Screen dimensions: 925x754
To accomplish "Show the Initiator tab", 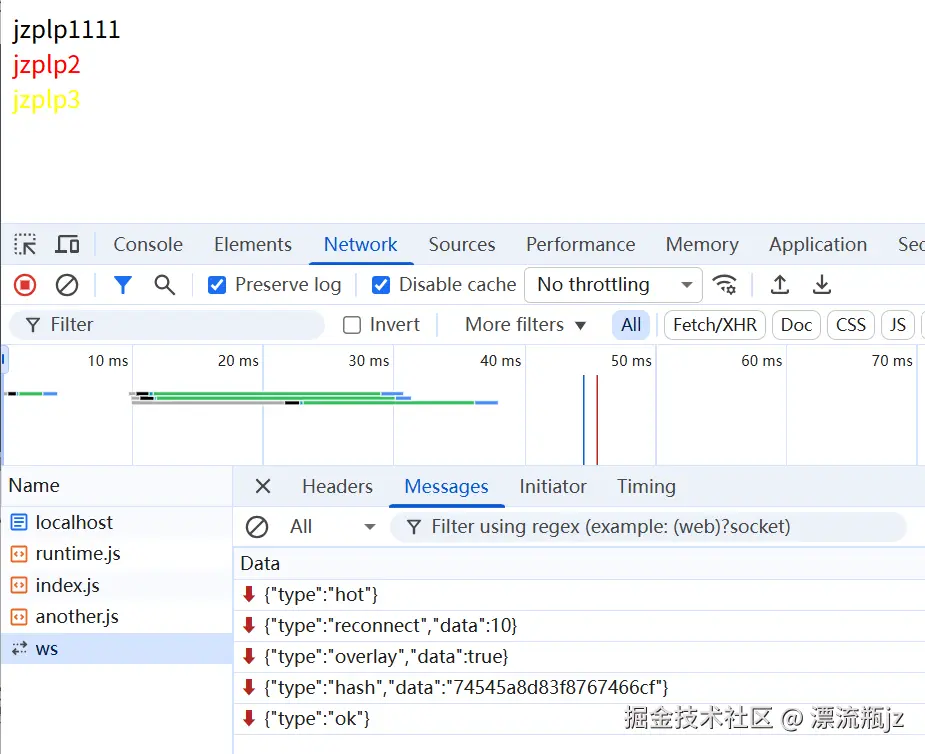I will pyautogui.click(x=553, y=486).
